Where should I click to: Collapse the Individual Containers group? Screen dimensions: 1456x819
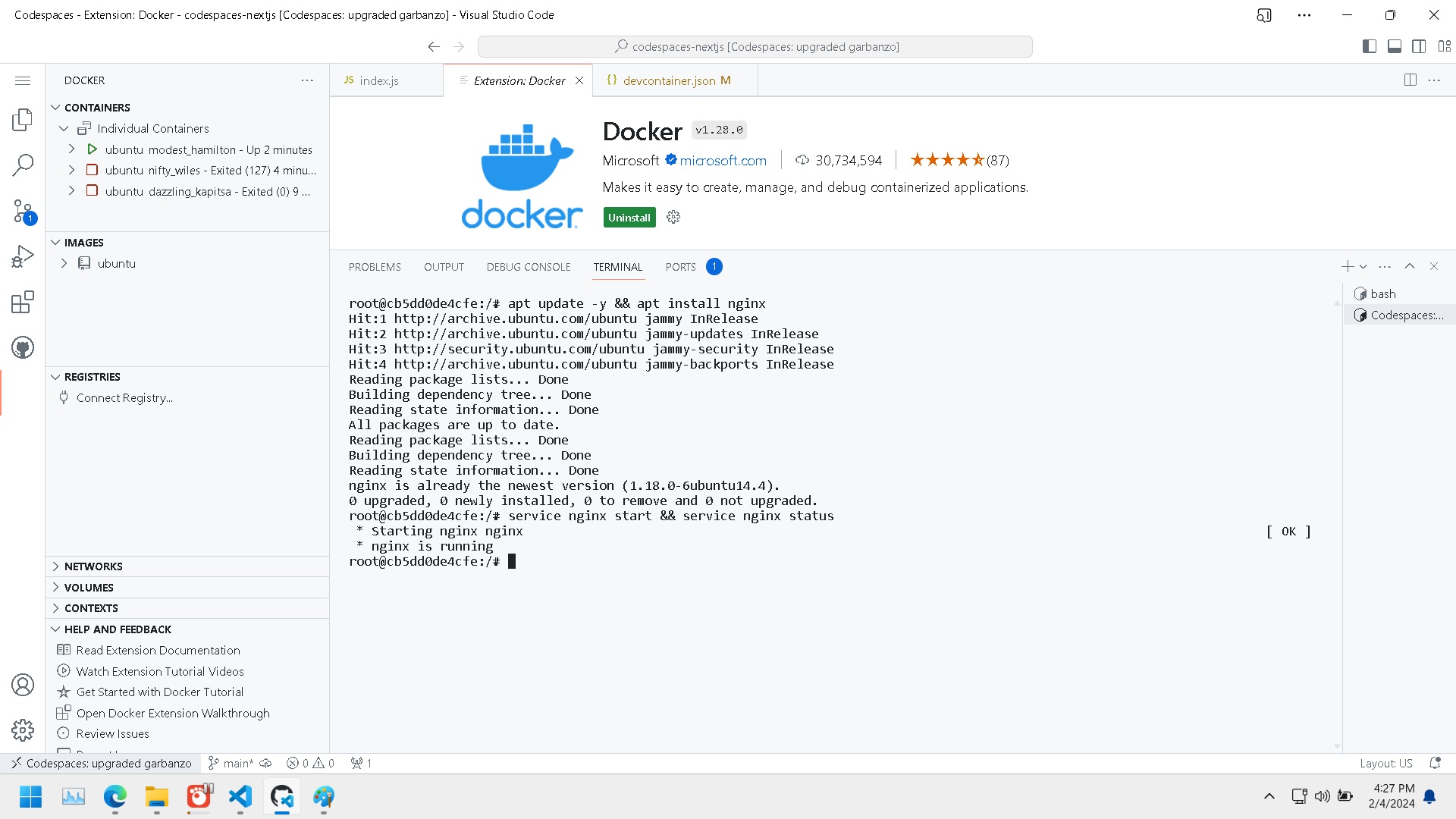click(64, 129)
